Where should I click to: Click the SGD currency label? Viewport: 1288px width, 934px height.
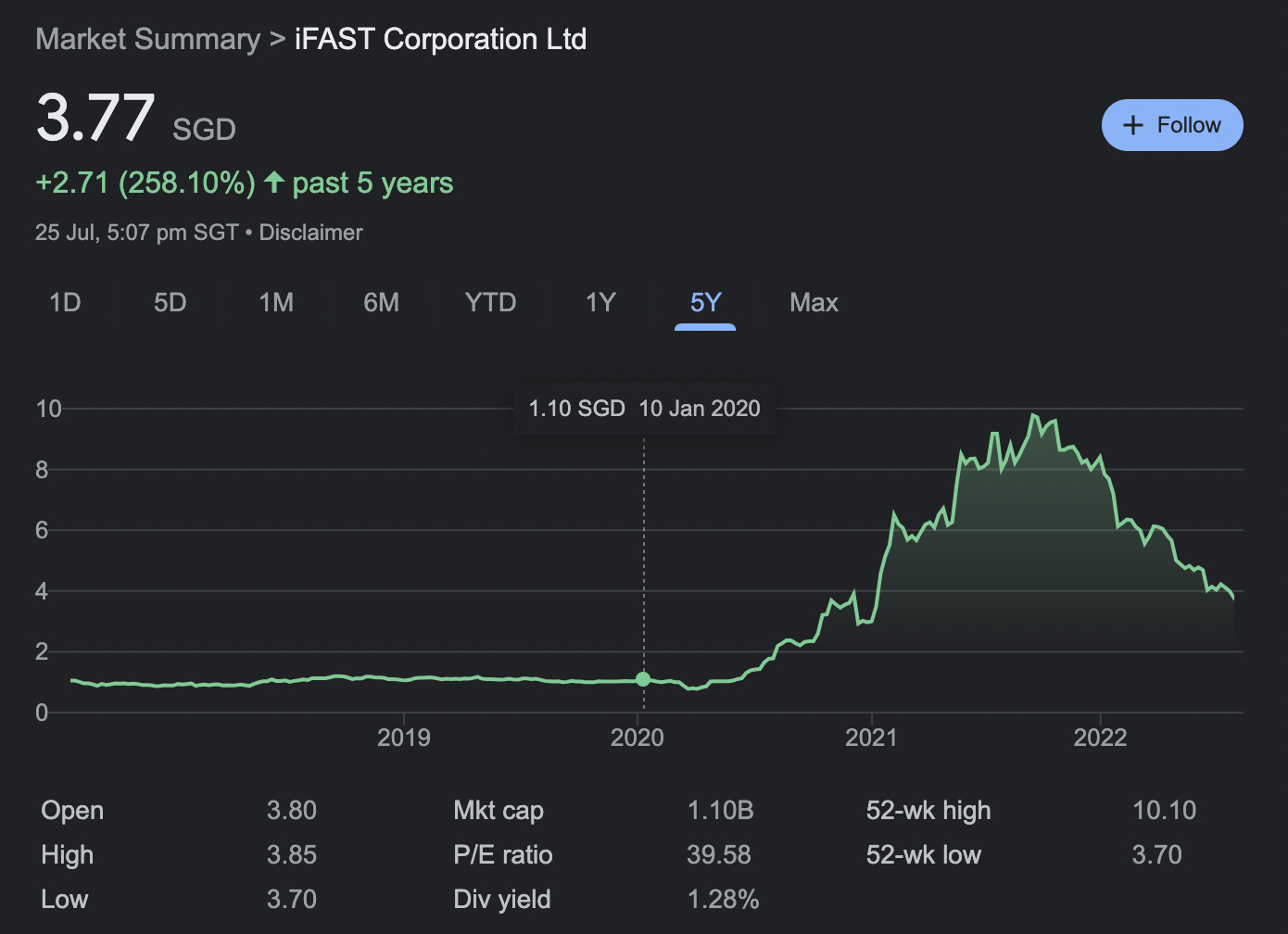(204, 130)
